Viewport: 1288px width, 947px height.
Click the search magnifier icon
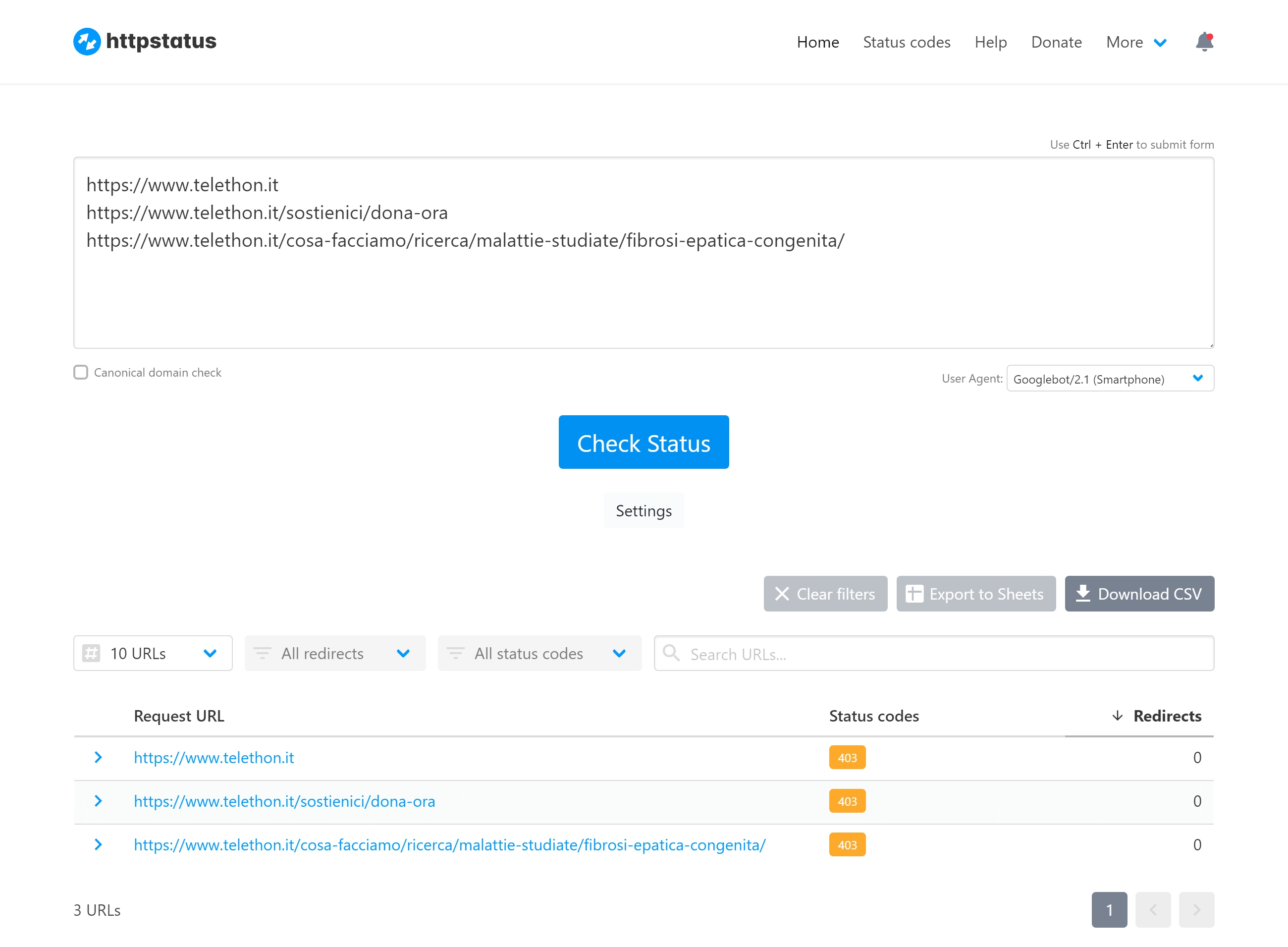coord(671,653)
